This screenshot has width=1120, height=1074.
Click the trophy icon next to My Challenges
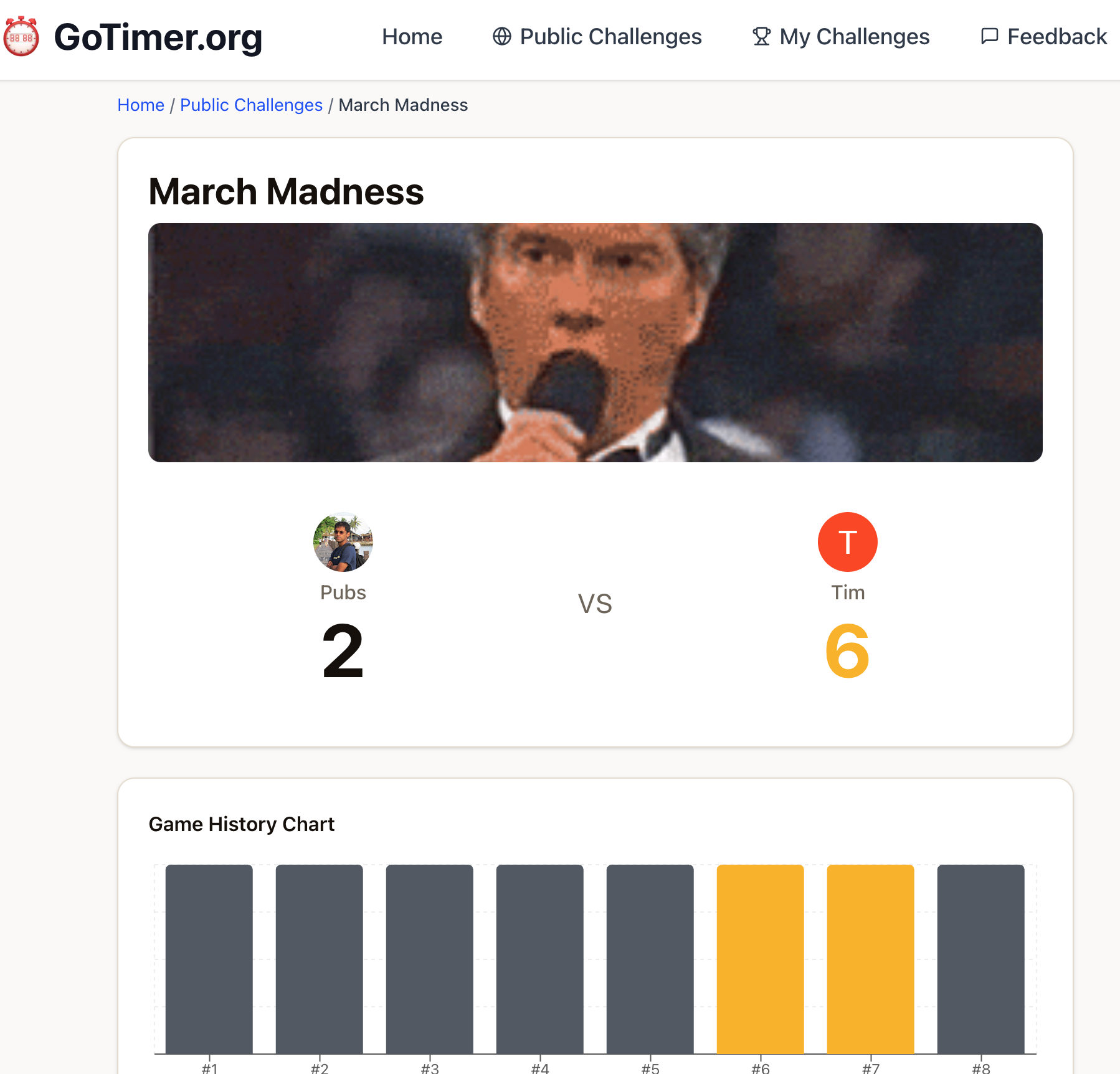pyautogui.click(x=761, y=37)
